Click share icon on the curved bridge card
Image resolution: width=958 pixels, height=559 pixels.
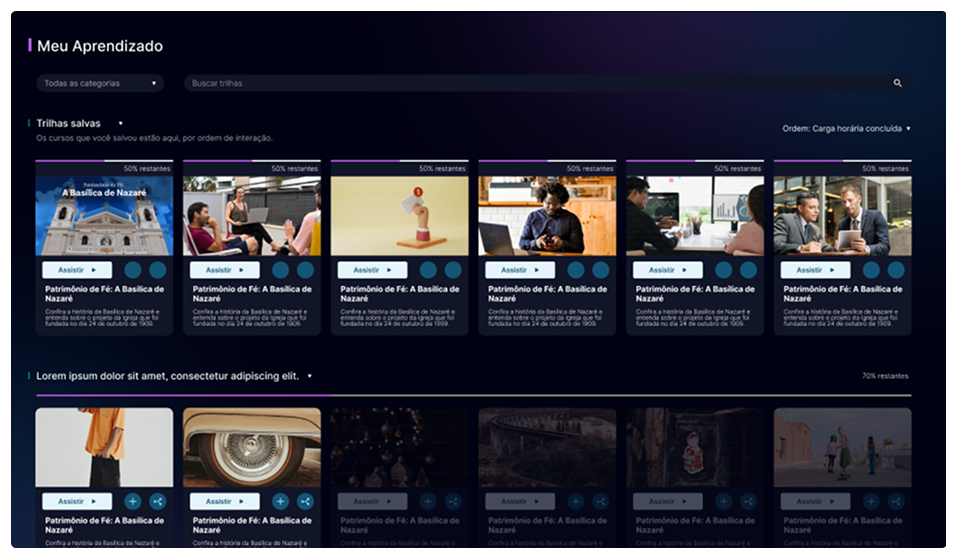(601, 502)
